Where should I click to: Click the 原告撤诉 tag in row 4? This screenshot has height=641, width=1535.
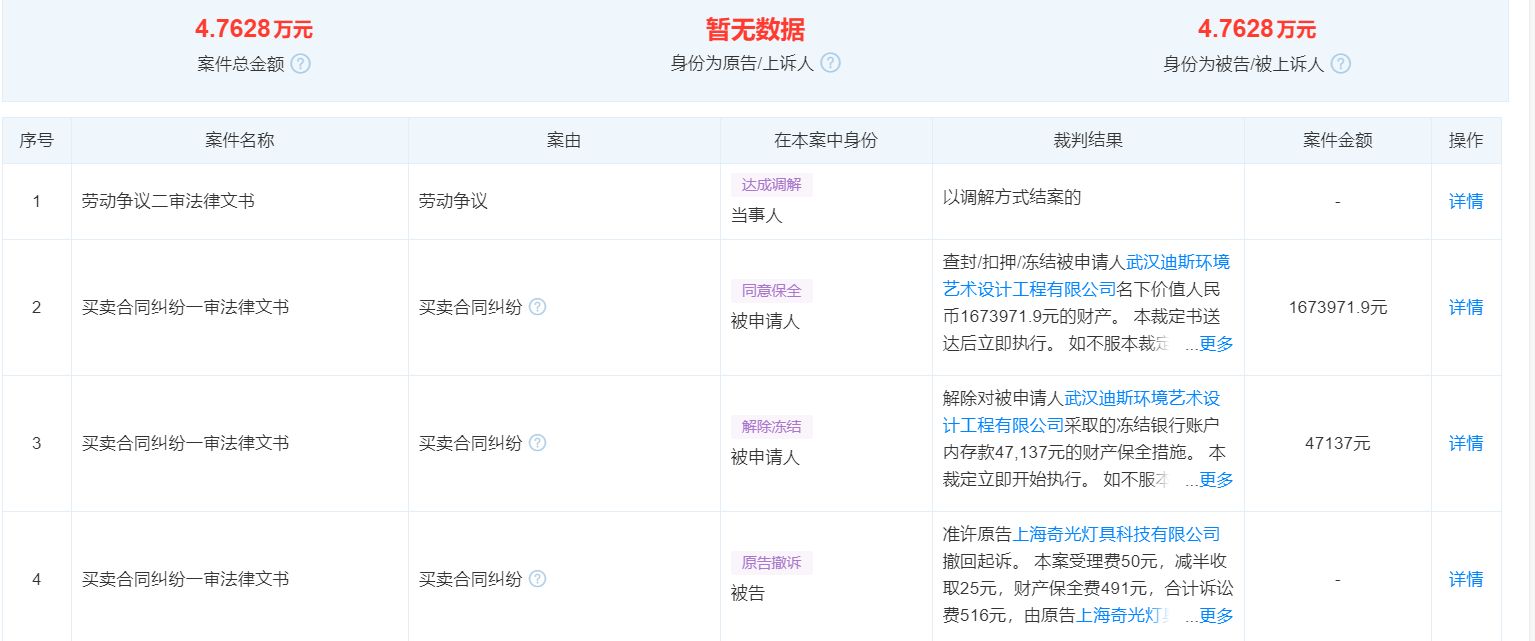pos(771,562)
